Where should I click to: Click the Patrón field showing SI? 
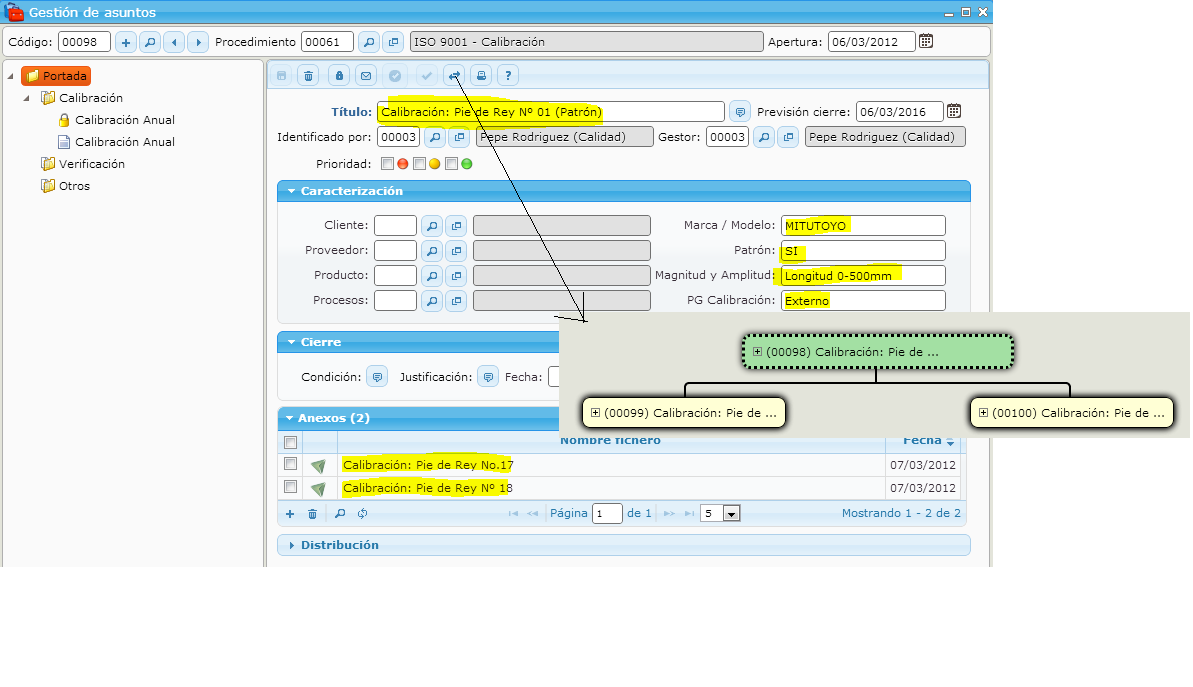click(864, 251)
